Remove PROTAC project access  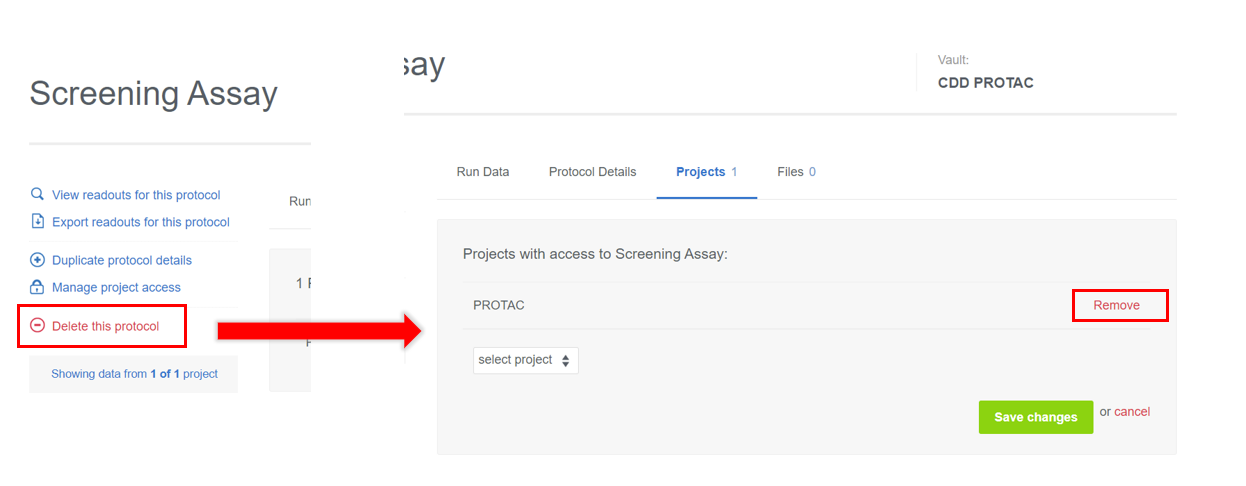pos(1116,305)
